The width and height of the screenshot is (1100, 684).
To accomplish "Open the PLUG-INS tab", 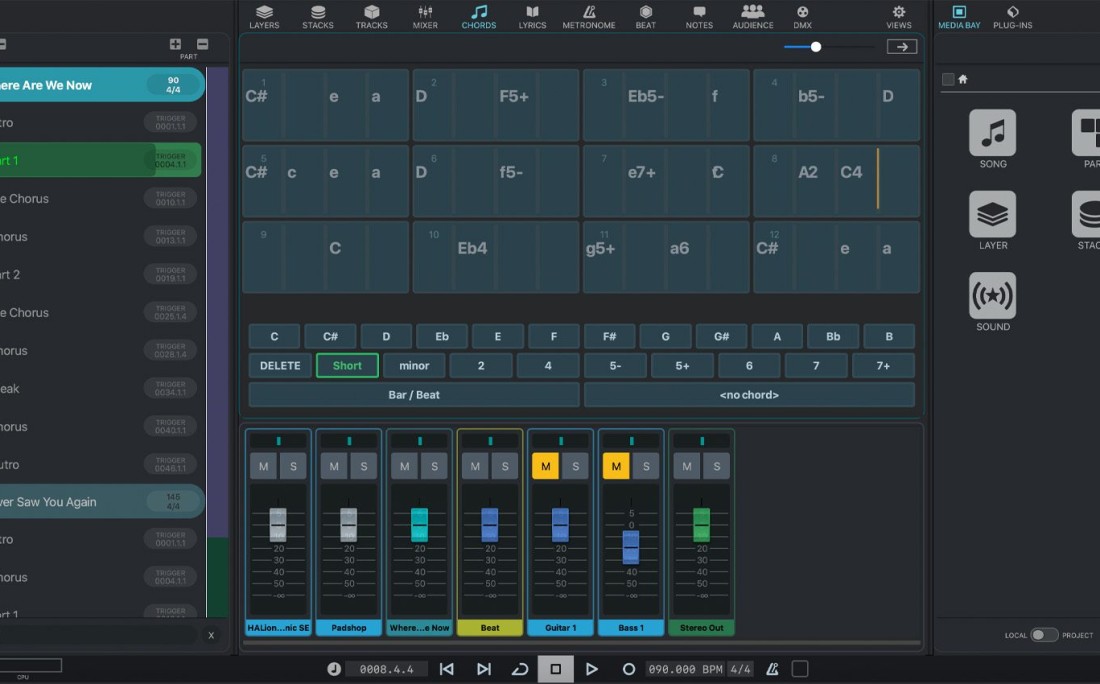I will (x=1013, y=17).
